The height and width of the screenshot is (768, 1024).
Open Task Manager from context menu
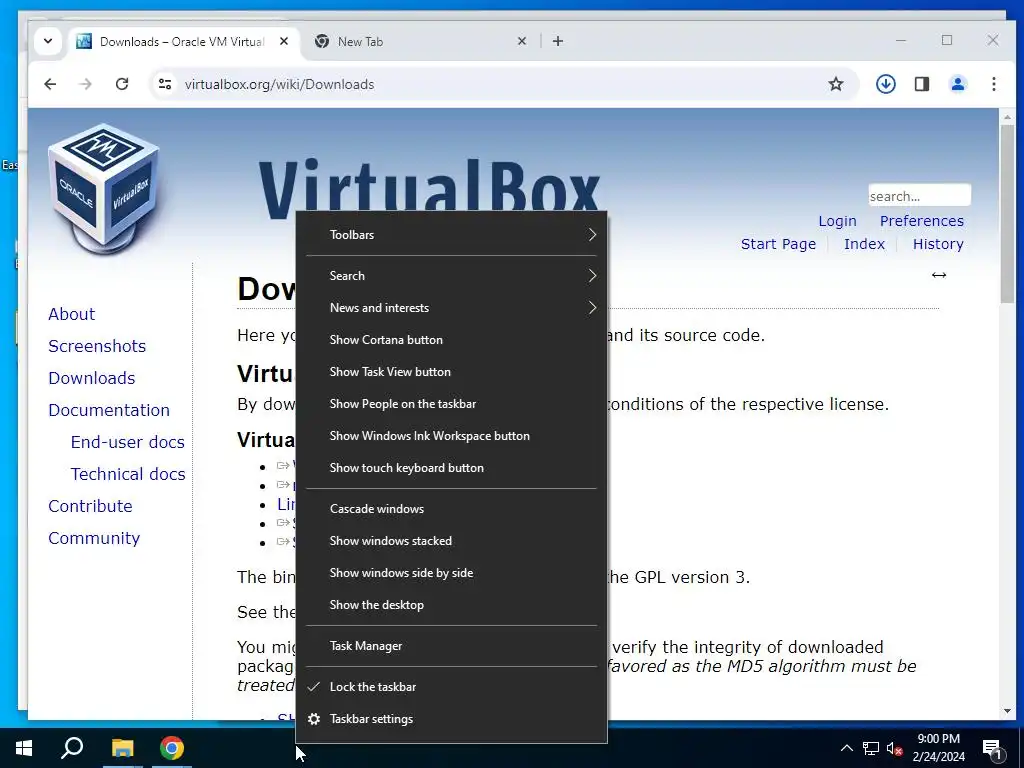point(451,646)
